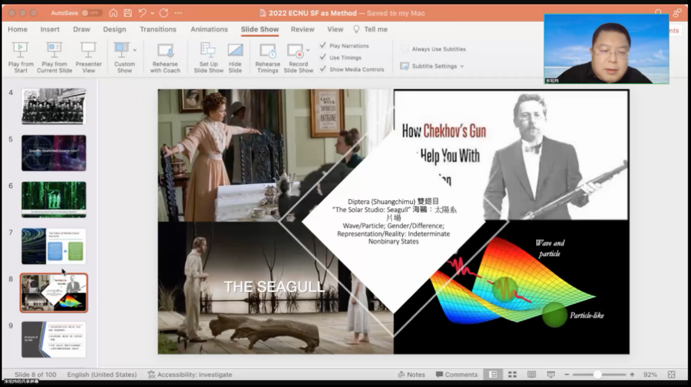Launch Rehearse with Coach
This screenshot has height=387, width=691.
[x=165, y=57]
